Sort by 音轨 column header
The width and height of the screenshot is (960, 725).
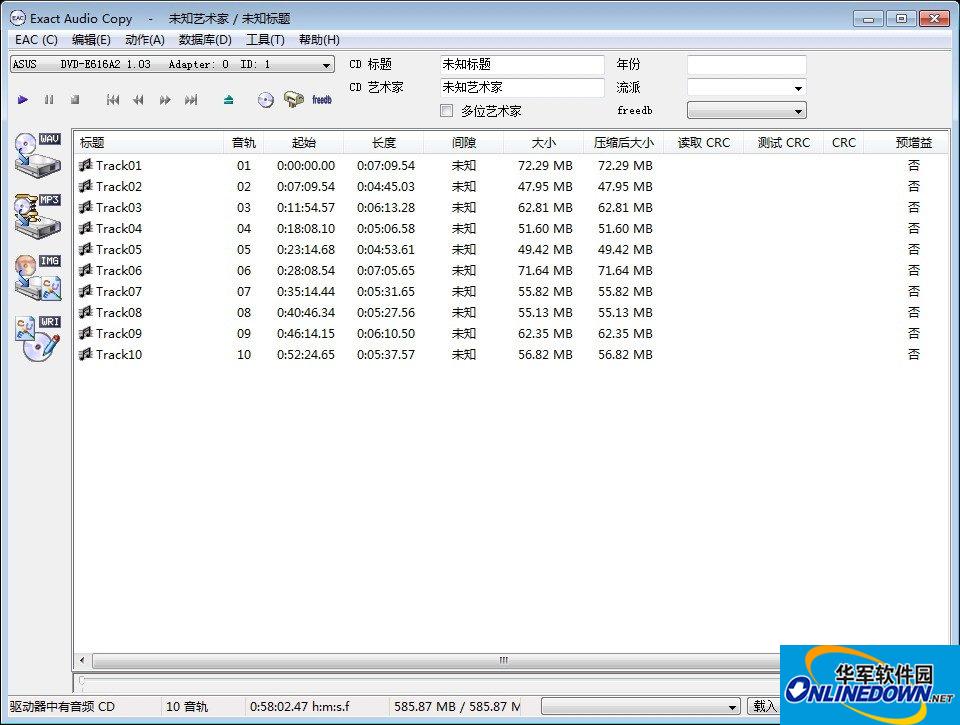(244, 143)
